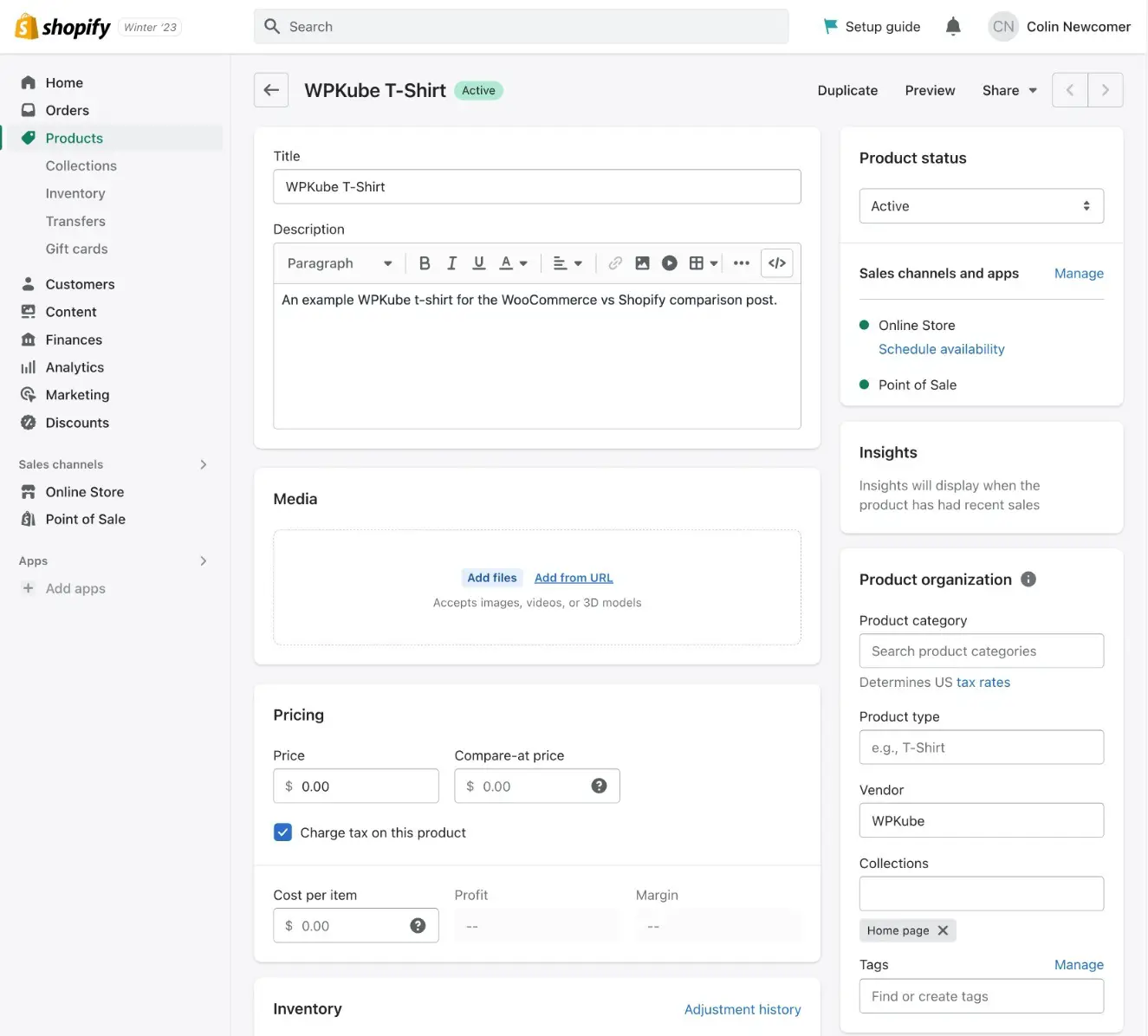Click the Customers icon in sidebar
The width and height of the screenshot is (1148, 1036).
(29, 284)
